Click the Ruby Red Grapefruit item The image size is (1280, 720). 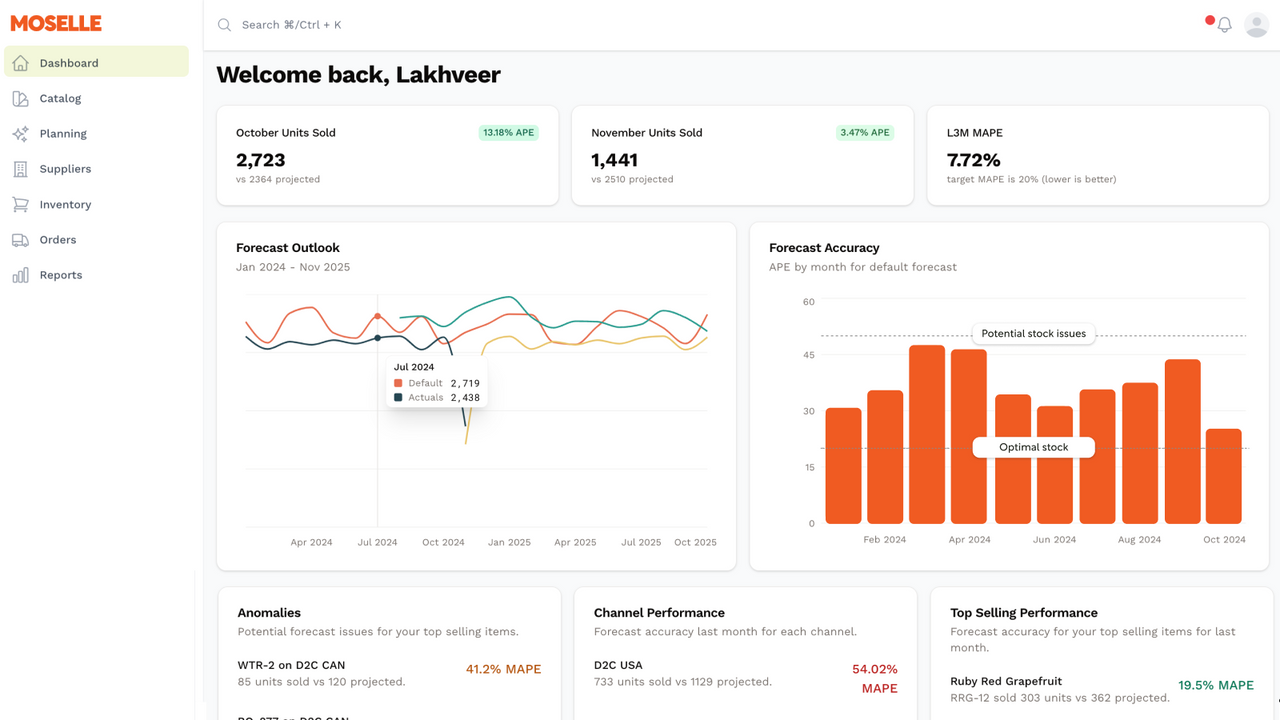[1006, 681]
